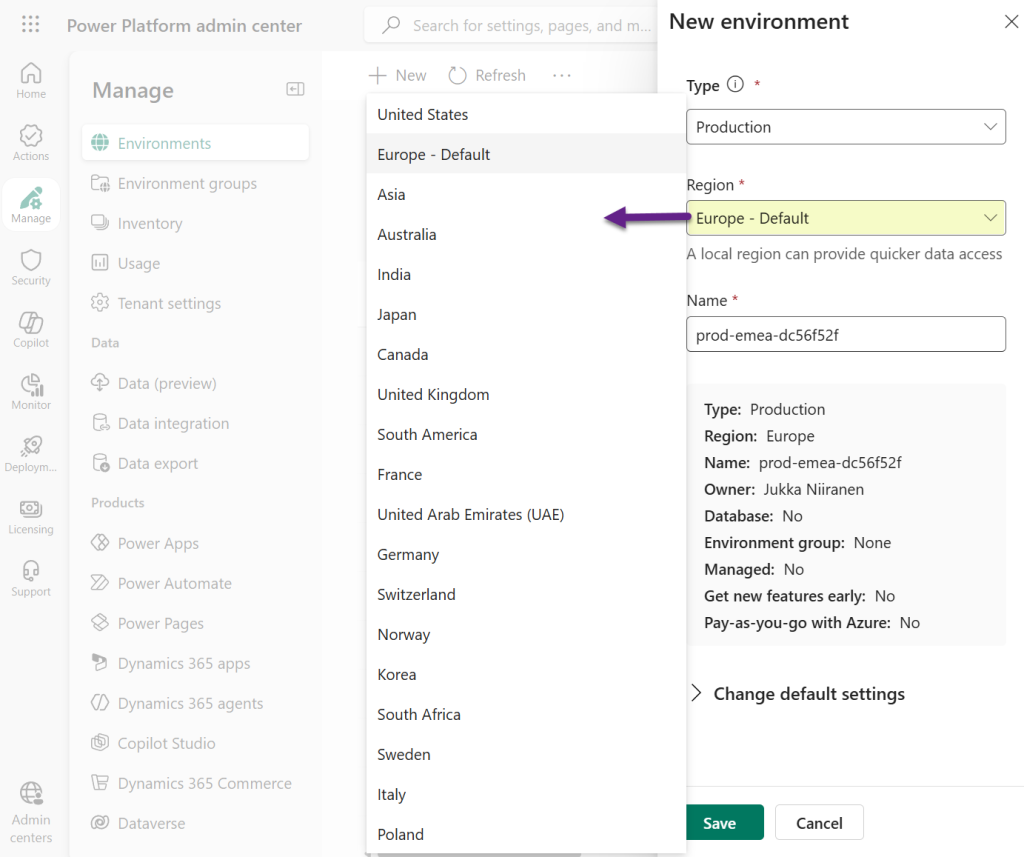Click the Power Apps icon
This screenshot has width=1024, height=857.
[100, 543]
